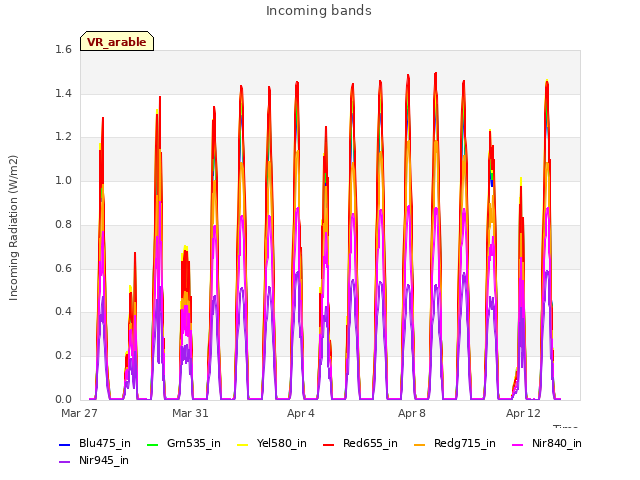The image size is (640, 480).
Task: Click the 0.4 y-axis tick label
Action: click(x=63, y=311)
